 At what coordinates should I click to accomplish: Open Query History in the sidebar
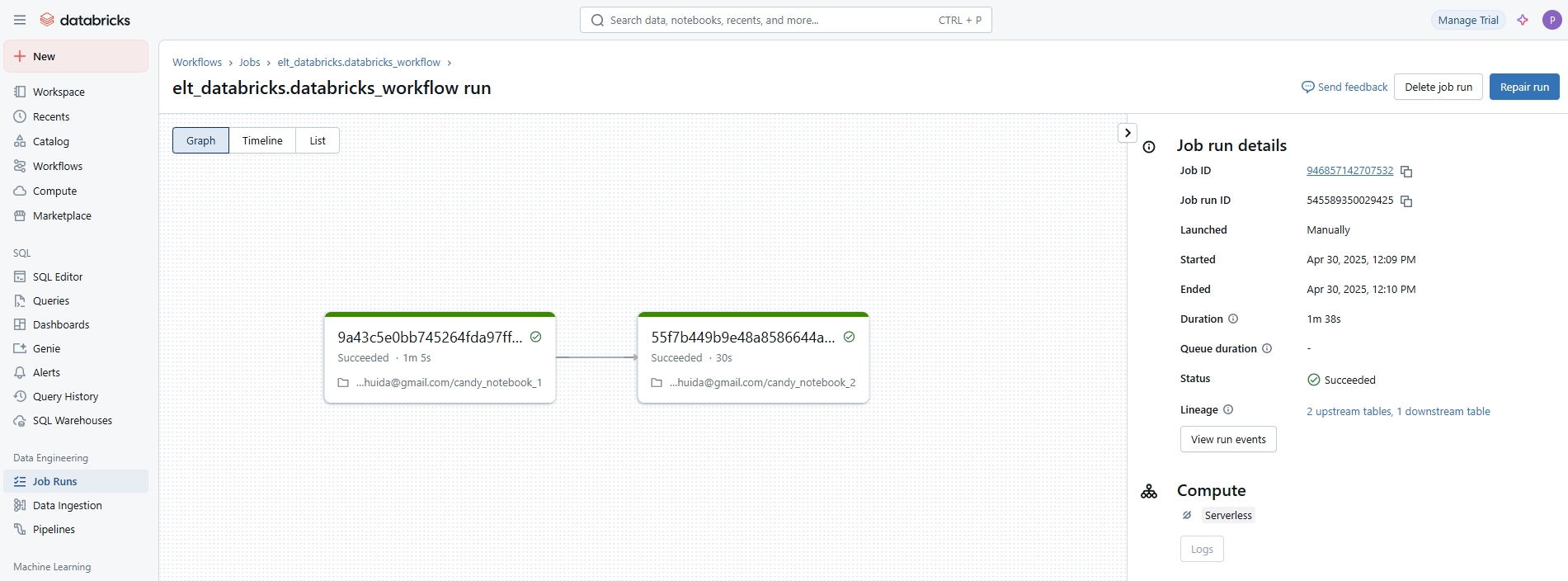76,396
